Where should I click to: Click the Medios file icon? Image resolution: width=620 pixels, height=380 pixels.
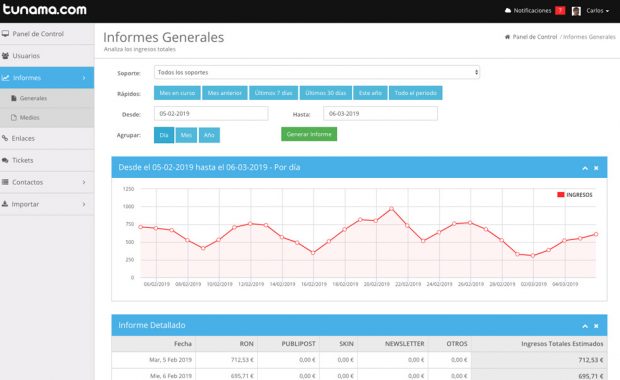(x=14, y=117)
